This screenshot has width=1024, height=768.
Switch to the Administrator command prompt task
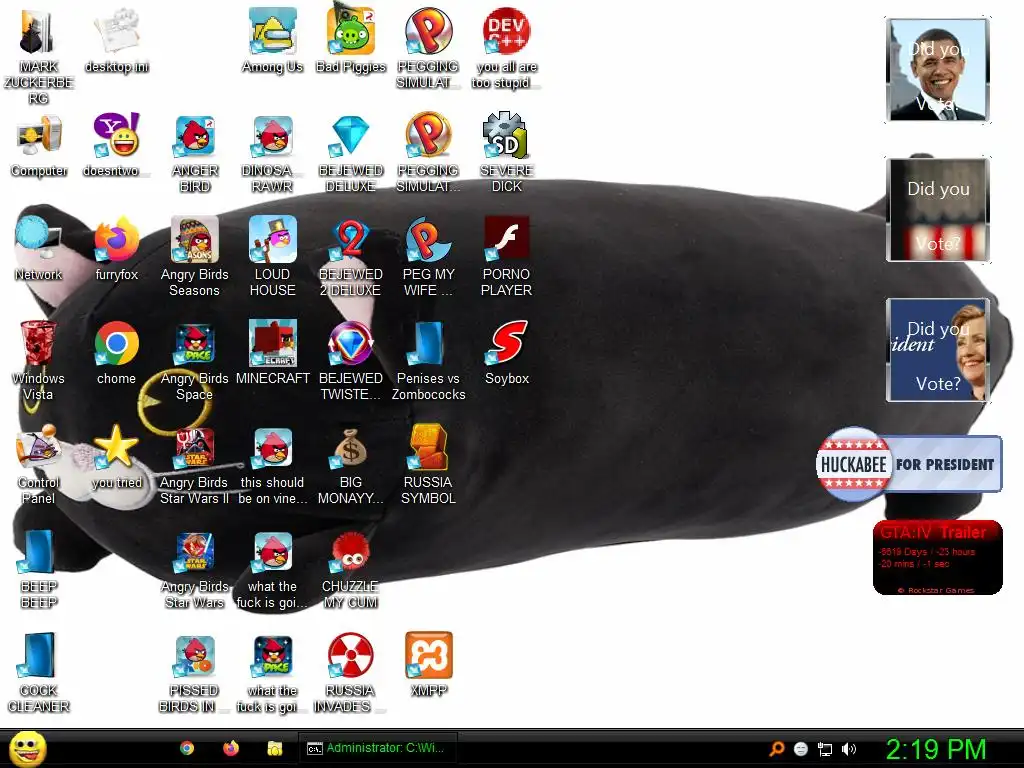[x=377, y=748]
